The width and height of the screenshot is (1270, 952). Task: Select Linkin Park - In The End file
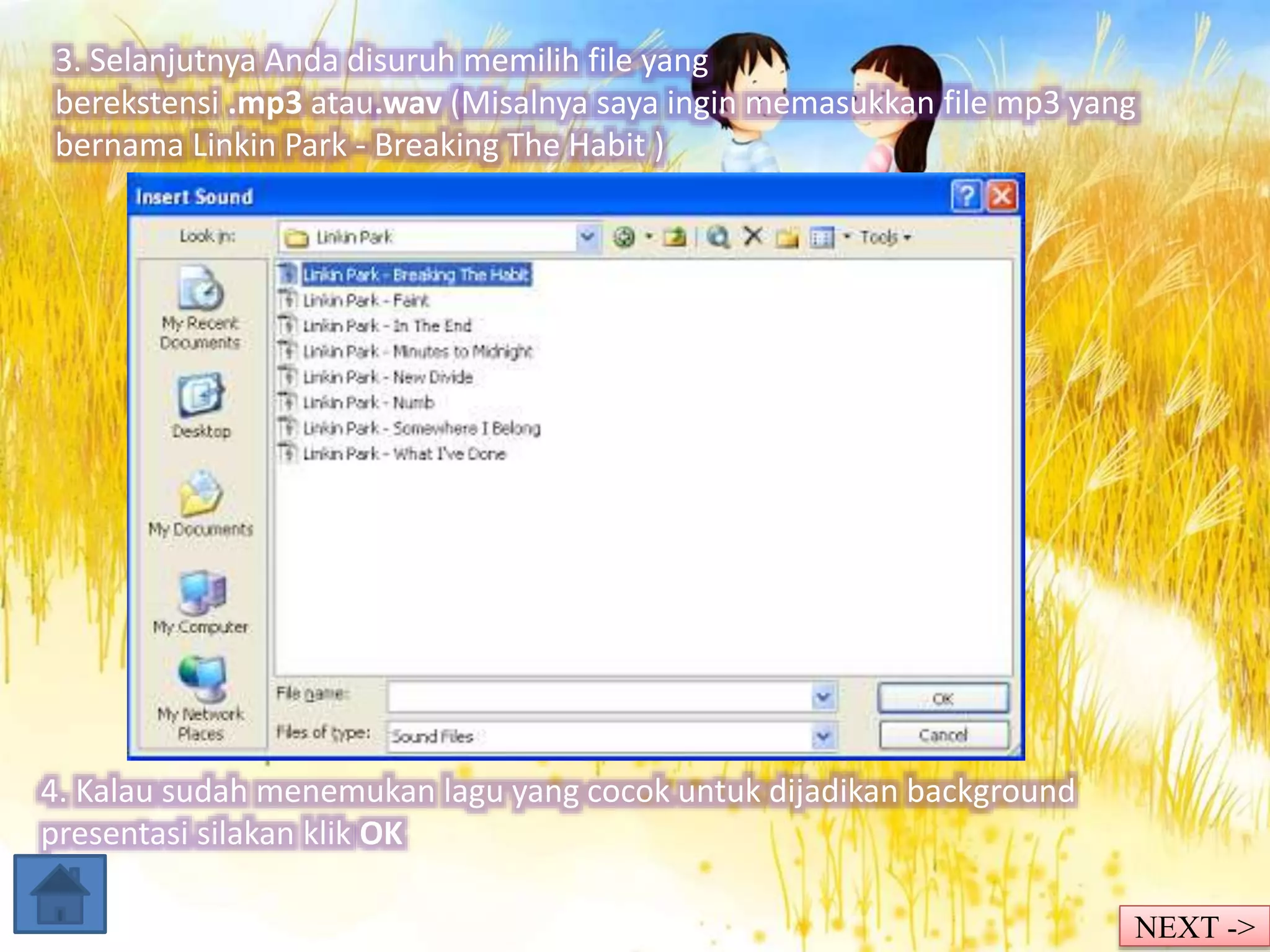[387, 326]
